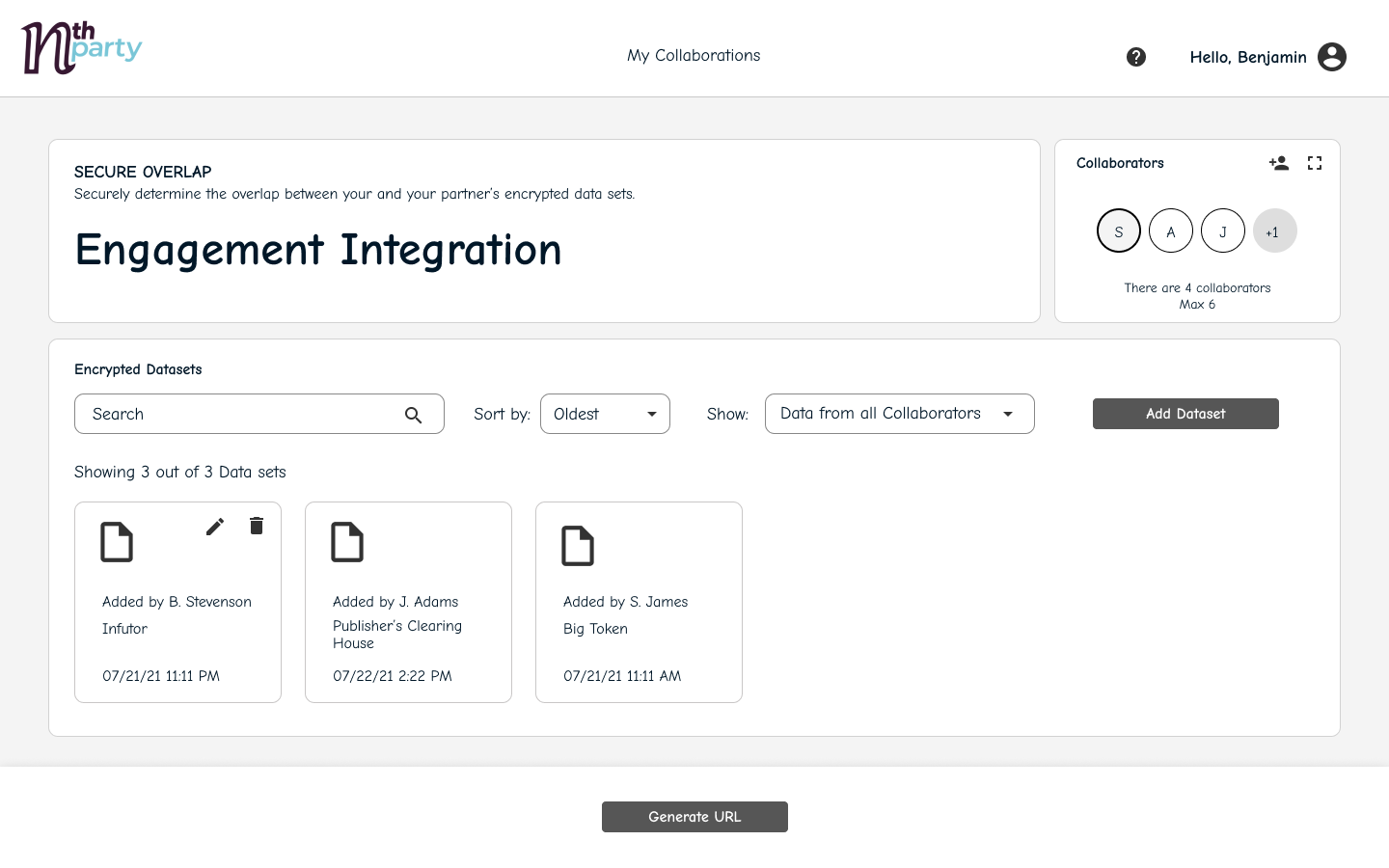Click the file icon on Infutor card
This screenshot has width=1389, height=868.
point(117,542)
